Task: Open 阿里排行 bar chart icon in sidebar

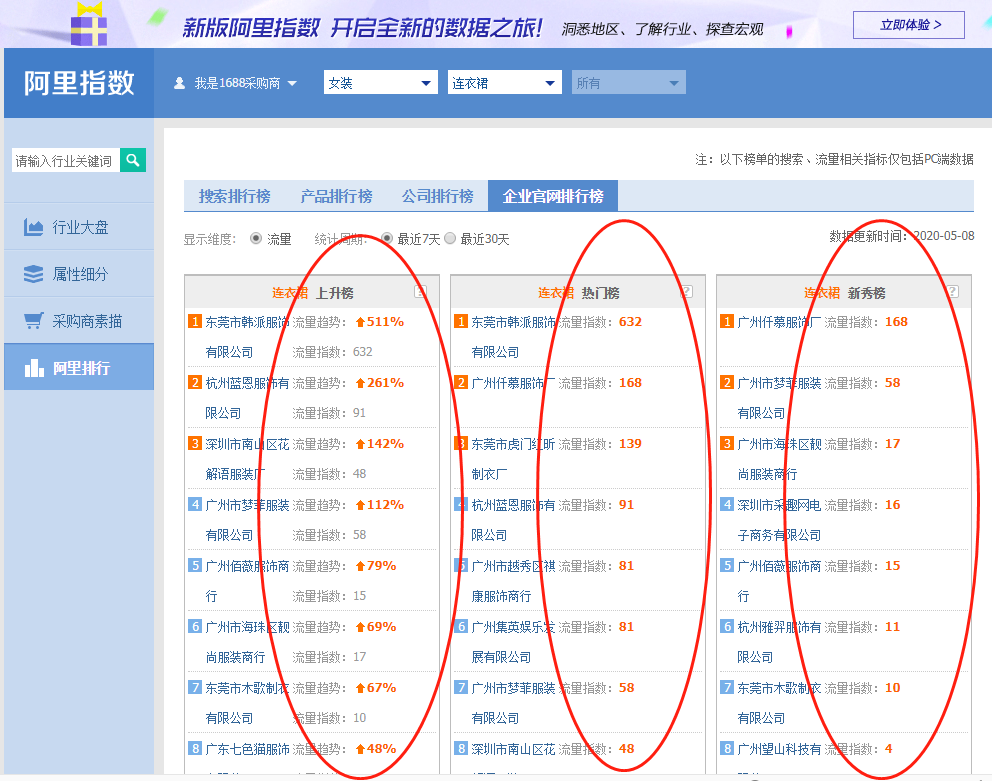Action: point(34,368)
